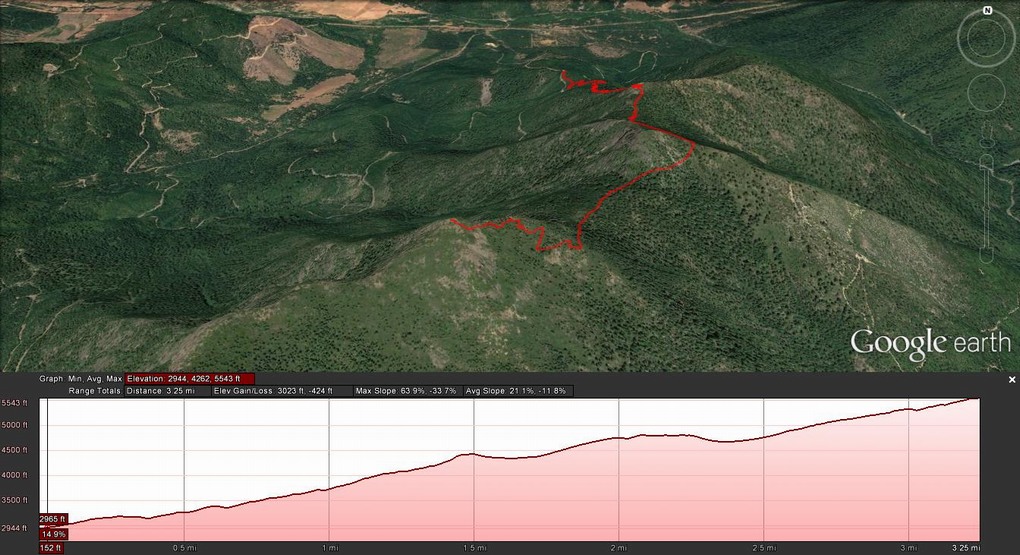Click the Distance range total readout
The width and height of the screenshot is (1020, 555).
coord(166,390)
